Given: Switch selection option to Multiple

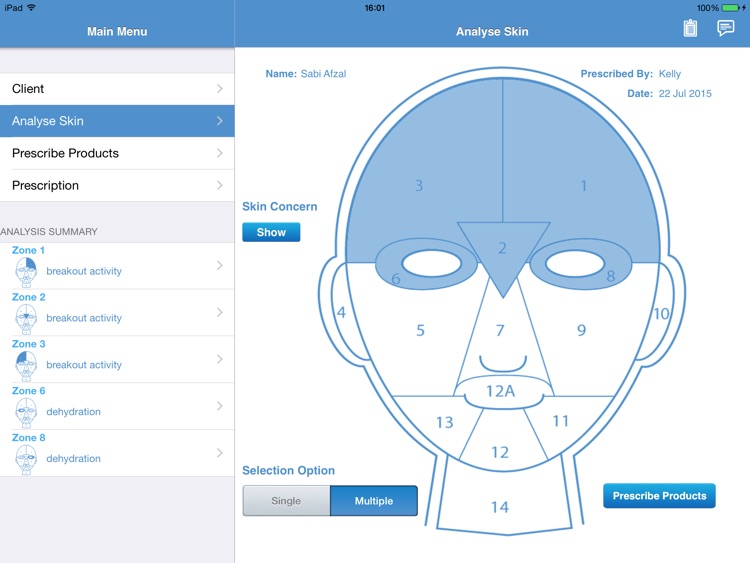Looking at the screenshot, I should (x=374, y=501).
